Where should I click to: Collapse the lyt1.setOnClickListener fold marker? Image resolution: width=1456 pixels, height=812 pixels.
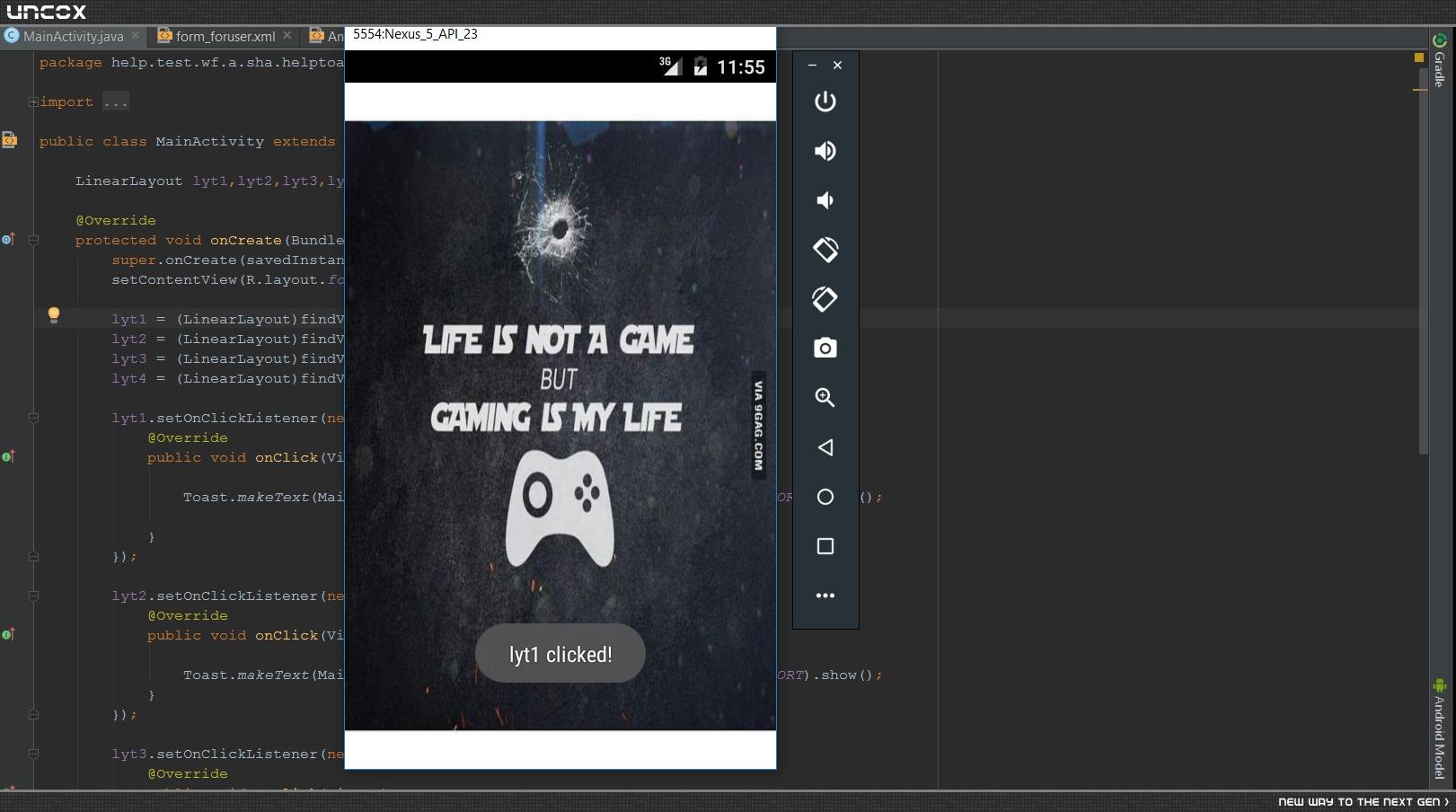pyautogui.click(x=33, y=418)
